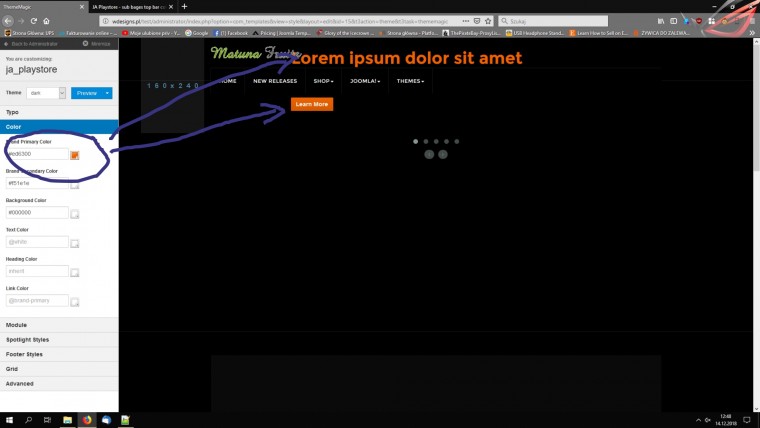This screenshot has height=428, width=760.
Task: Open page actions three-dot menu in address bar
Action: (x=466, y=21)
